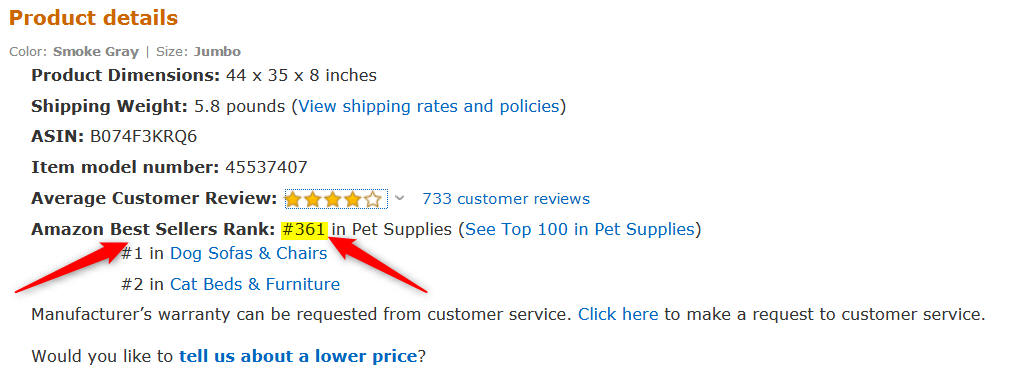Click here link for warranty request

tap(618, 315)
